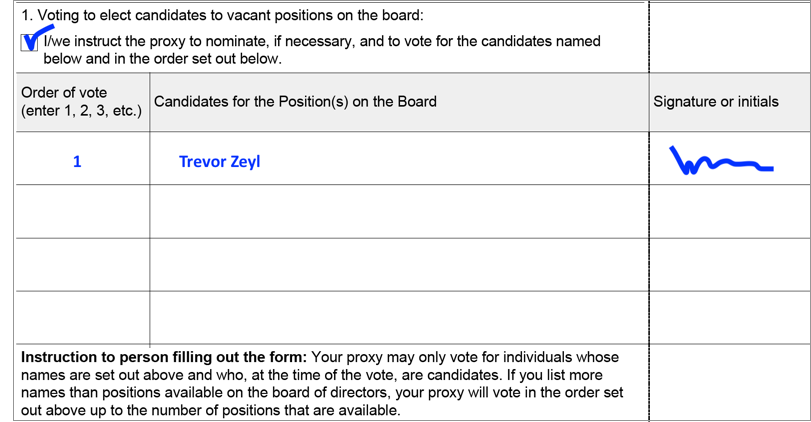Click the I/we instruct the proxy text
This screenshot has width=811, height=422.
(322, 50)
